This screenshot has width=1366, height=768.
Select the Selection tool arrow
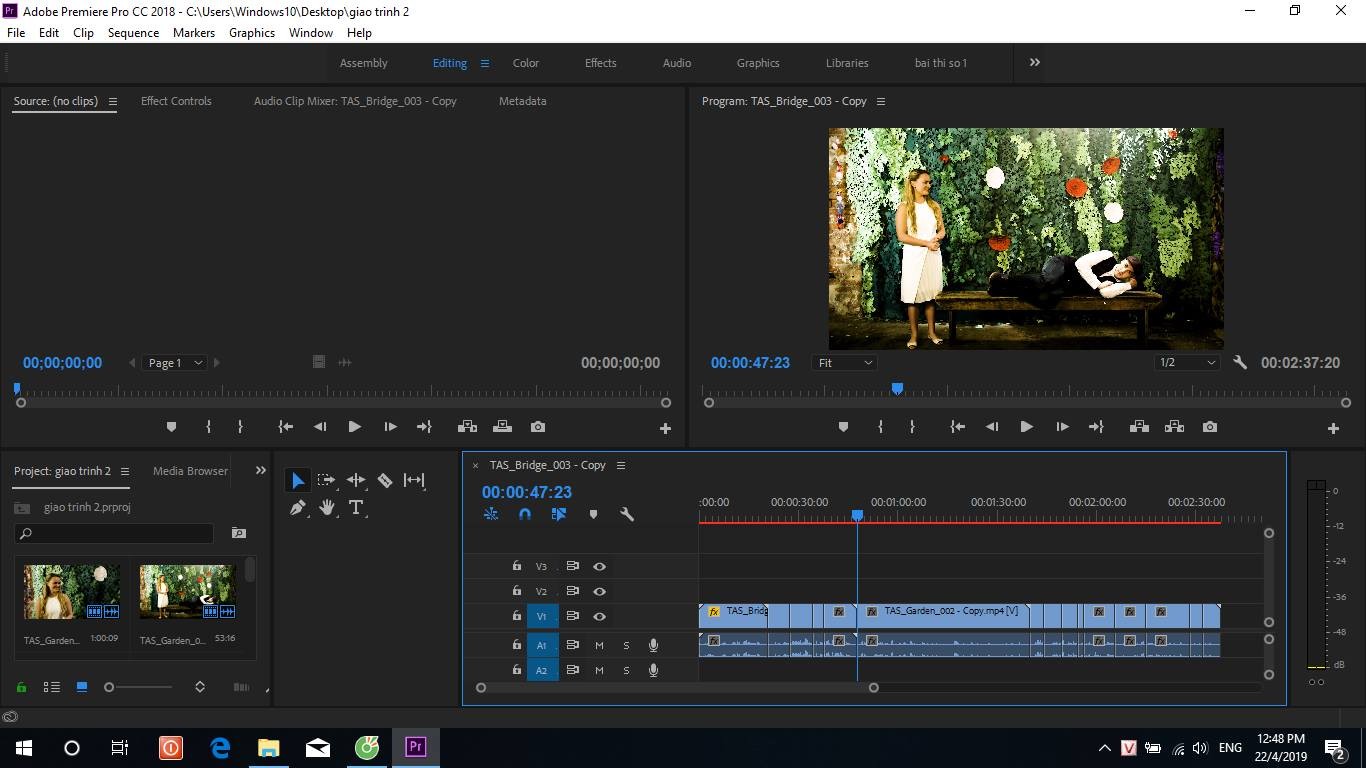pyautogui.click(x=298, y=481)
